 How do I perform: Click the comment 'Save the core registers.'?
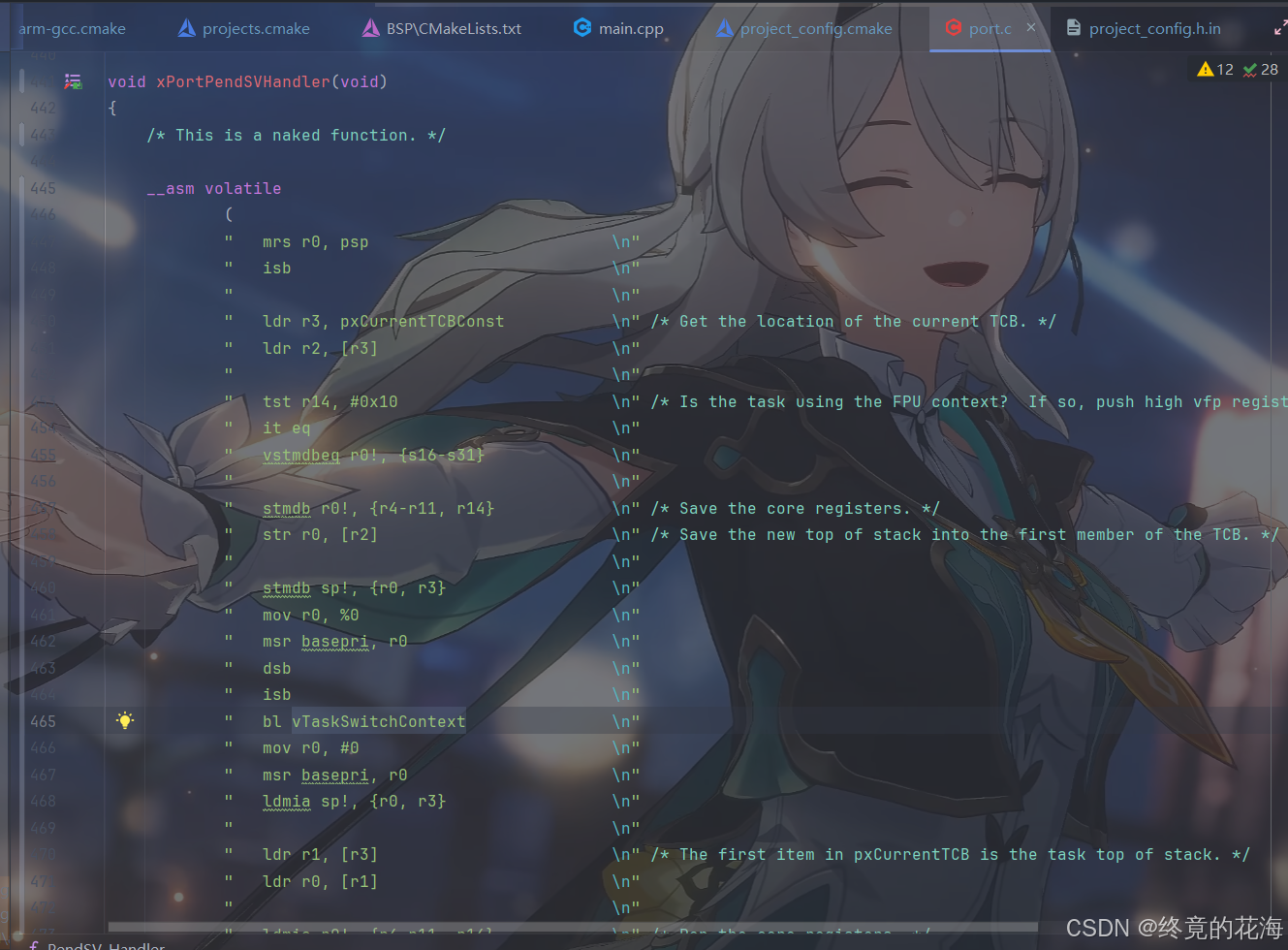796,508
